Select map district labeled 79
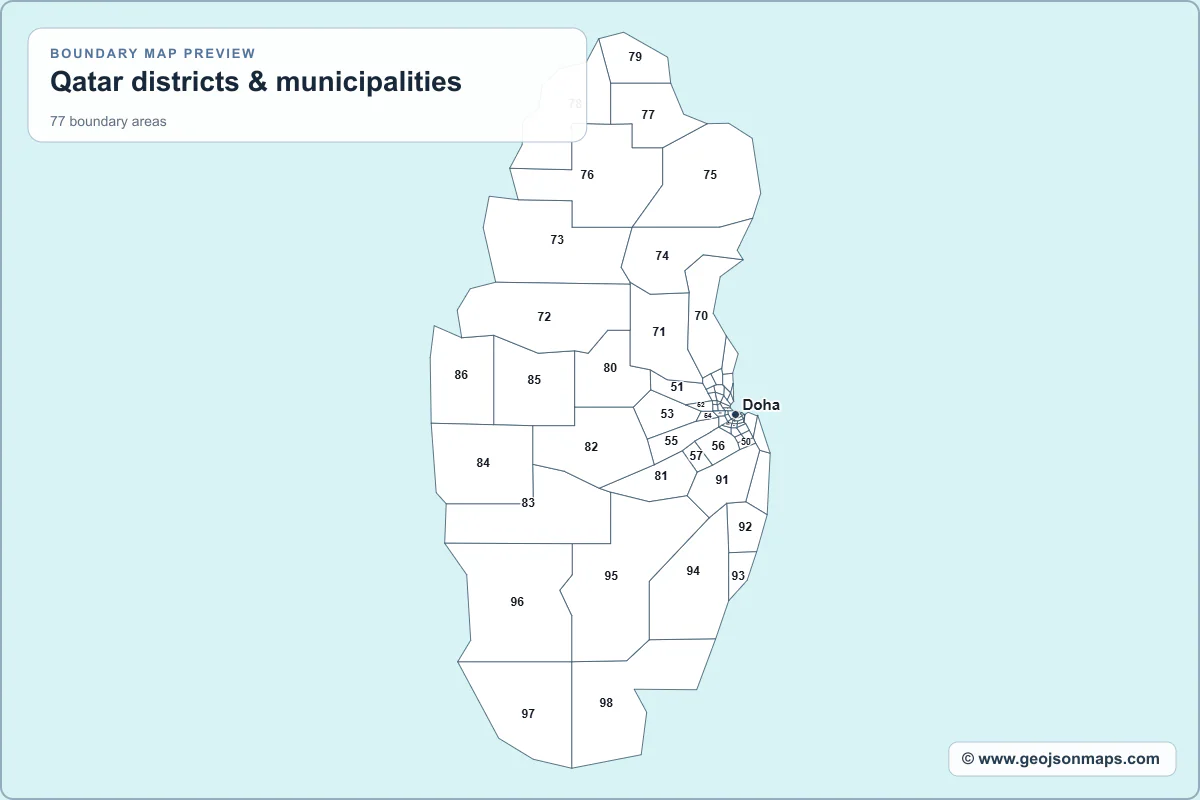The height and width of the screenshot is (800, 1200). pos(635,57)
